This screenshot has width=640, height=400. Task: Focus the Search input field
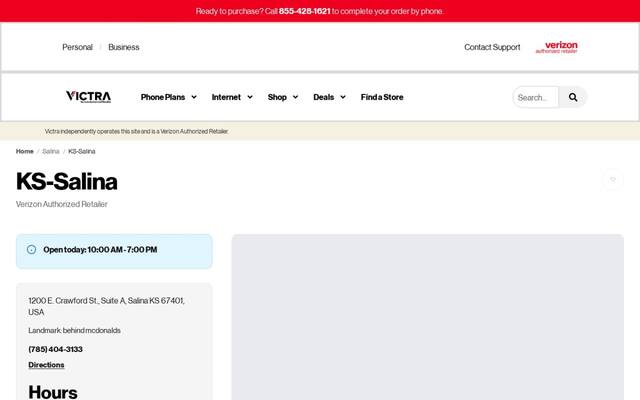pyautogui.click(x=536, y=97)
